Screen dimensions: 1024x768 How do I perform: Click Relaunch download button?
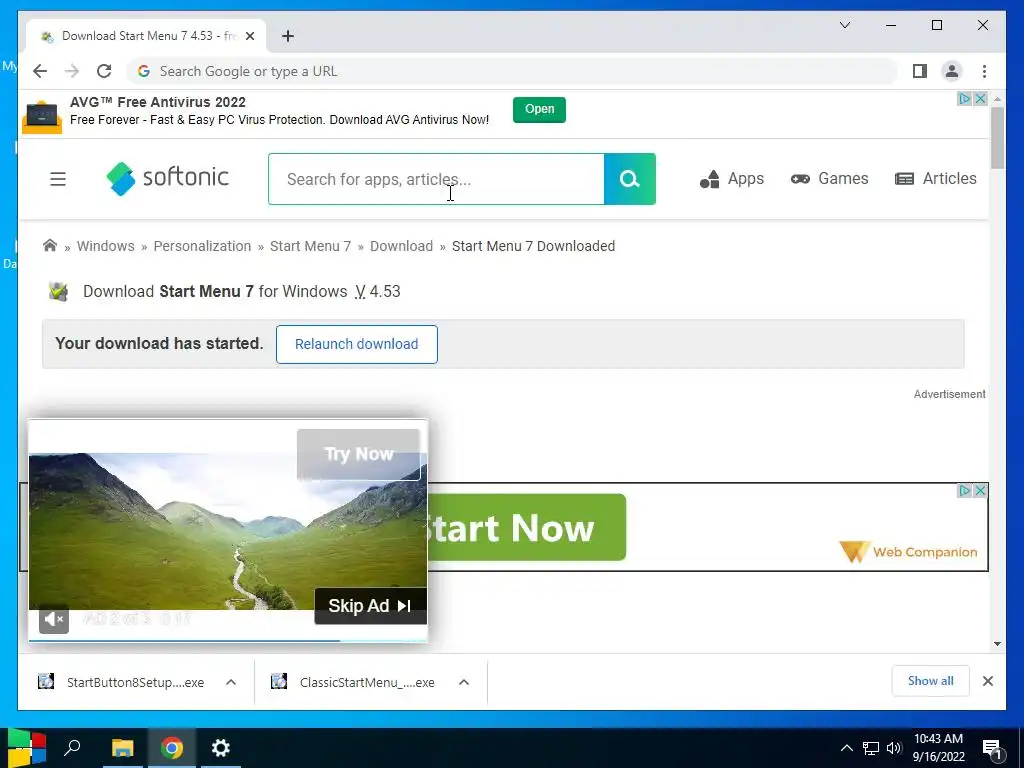(x=357, y=344)
